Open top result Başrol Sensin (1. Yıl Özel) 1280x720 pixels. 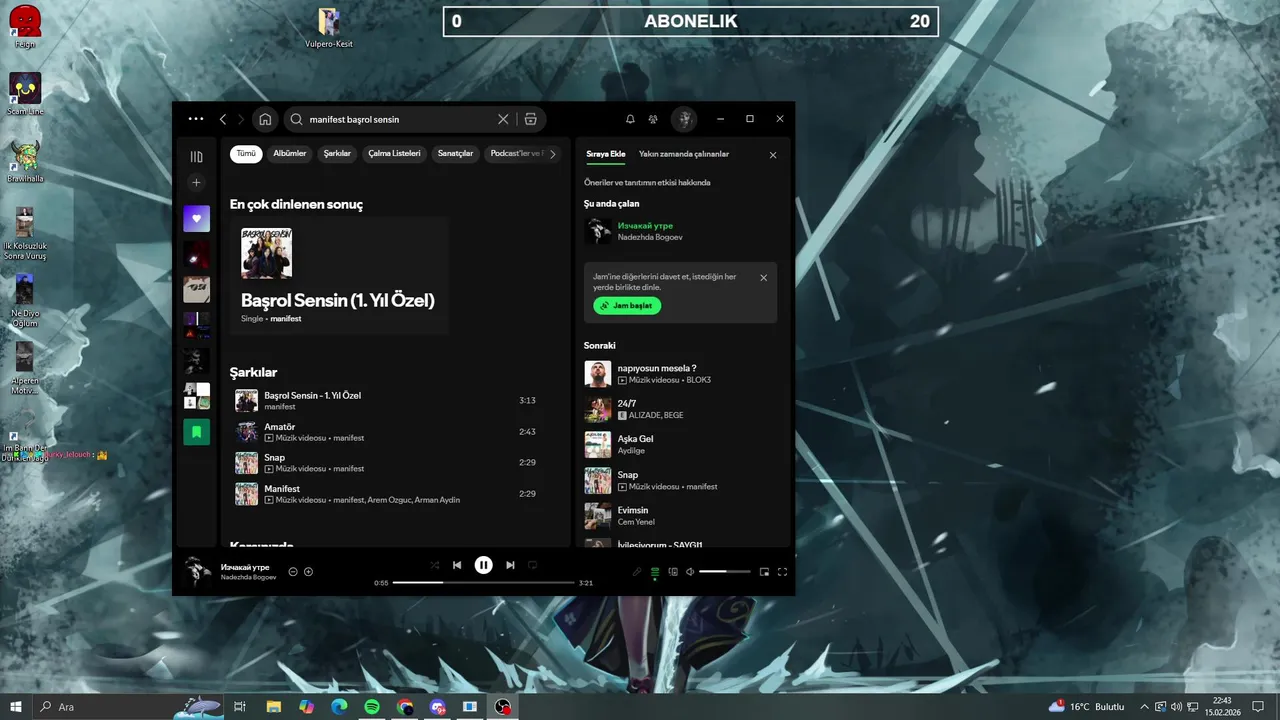tap(339, 274)
